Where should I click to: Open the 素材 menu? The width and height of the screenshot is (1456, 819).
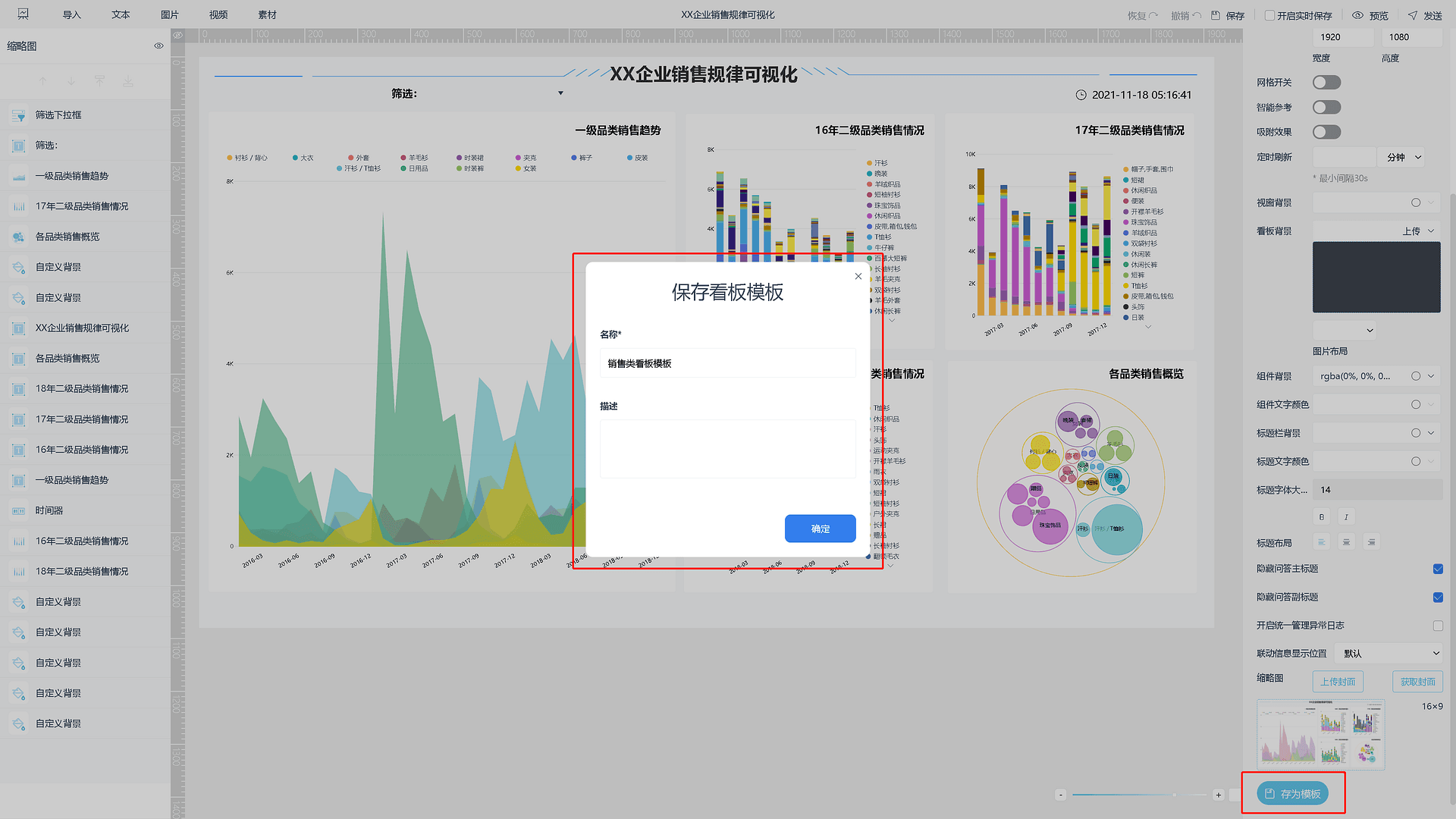coord(268,15)
